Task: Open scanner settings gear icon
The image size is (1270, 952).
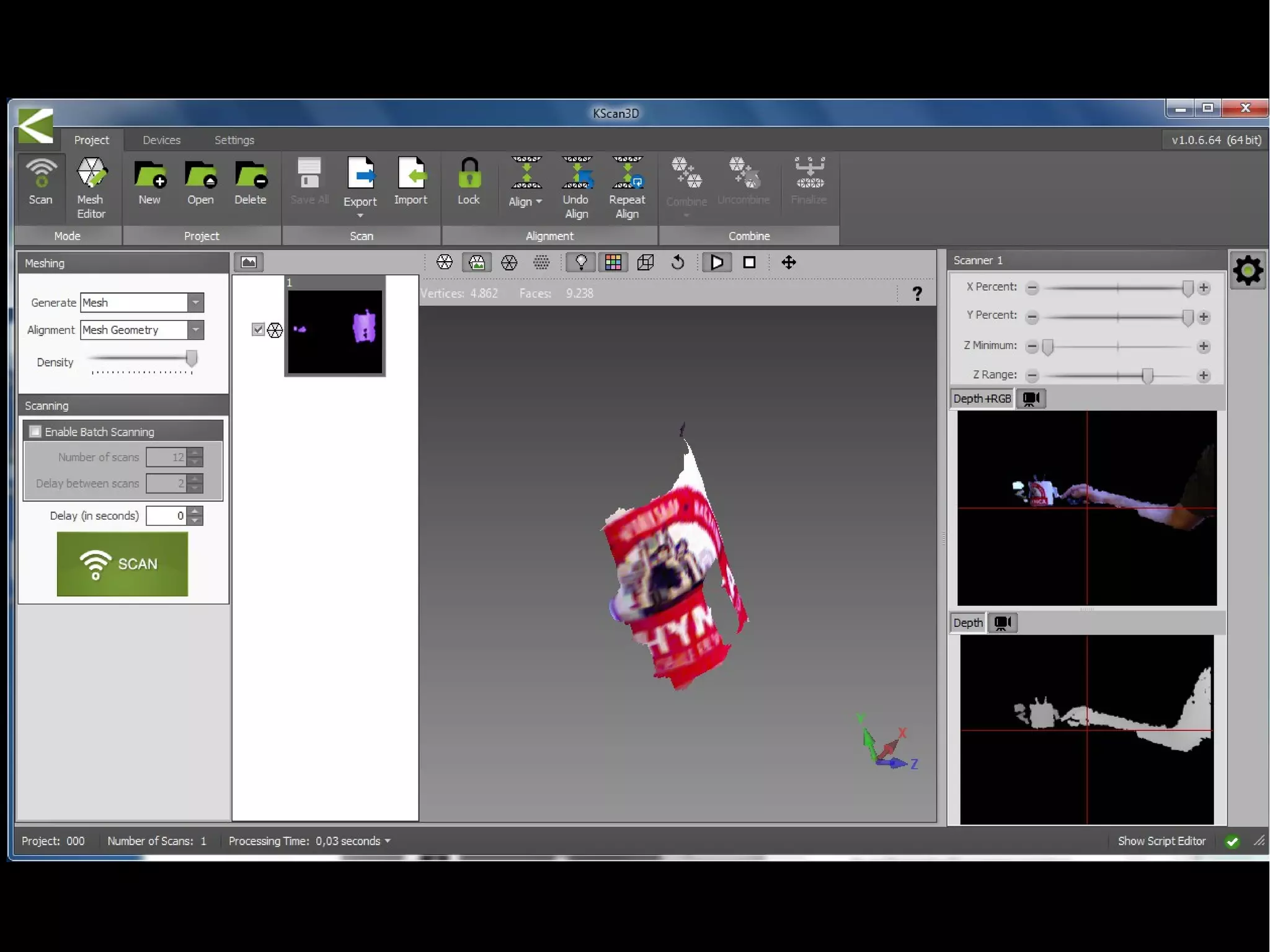Action: 1248,270
